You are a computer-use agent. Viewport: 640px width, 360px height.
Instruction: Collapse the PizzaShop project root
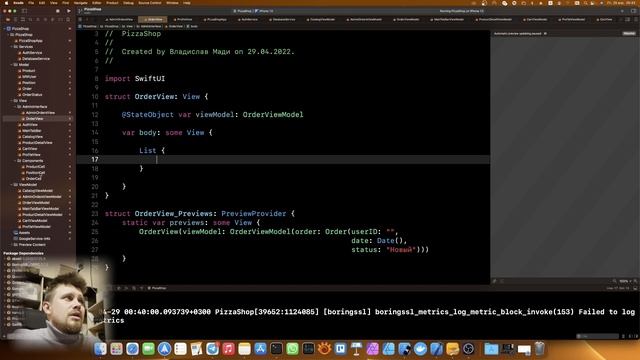pos(4,29)
